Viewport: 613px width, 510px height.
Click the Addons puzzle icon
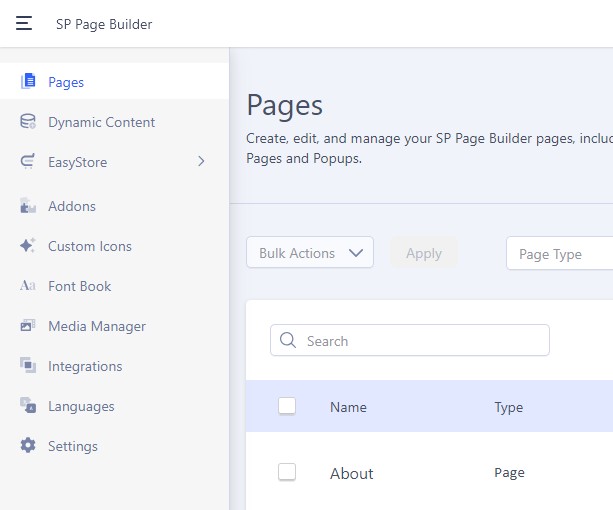[28, 206]
